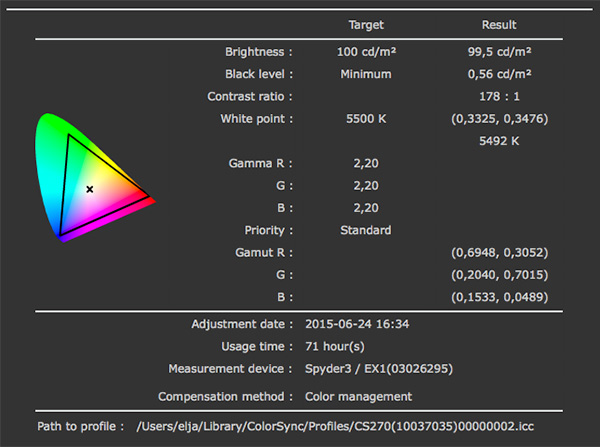The width and height of the screenshot is (600, 447).
Task: Click the Usage time label
Action: click(x=257, y=346)
